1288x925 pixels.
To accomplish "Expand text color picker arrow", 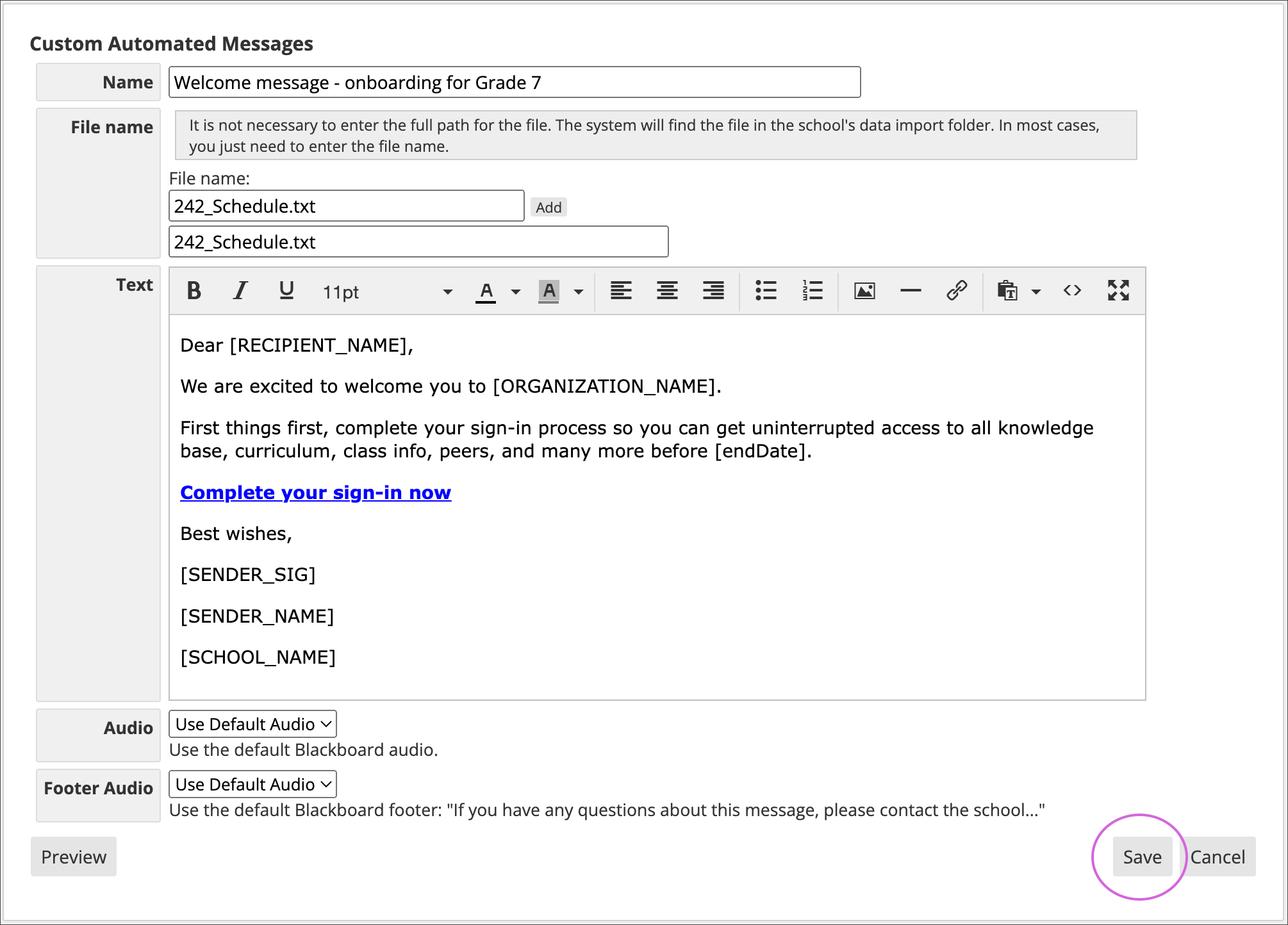I will [516, 292].
